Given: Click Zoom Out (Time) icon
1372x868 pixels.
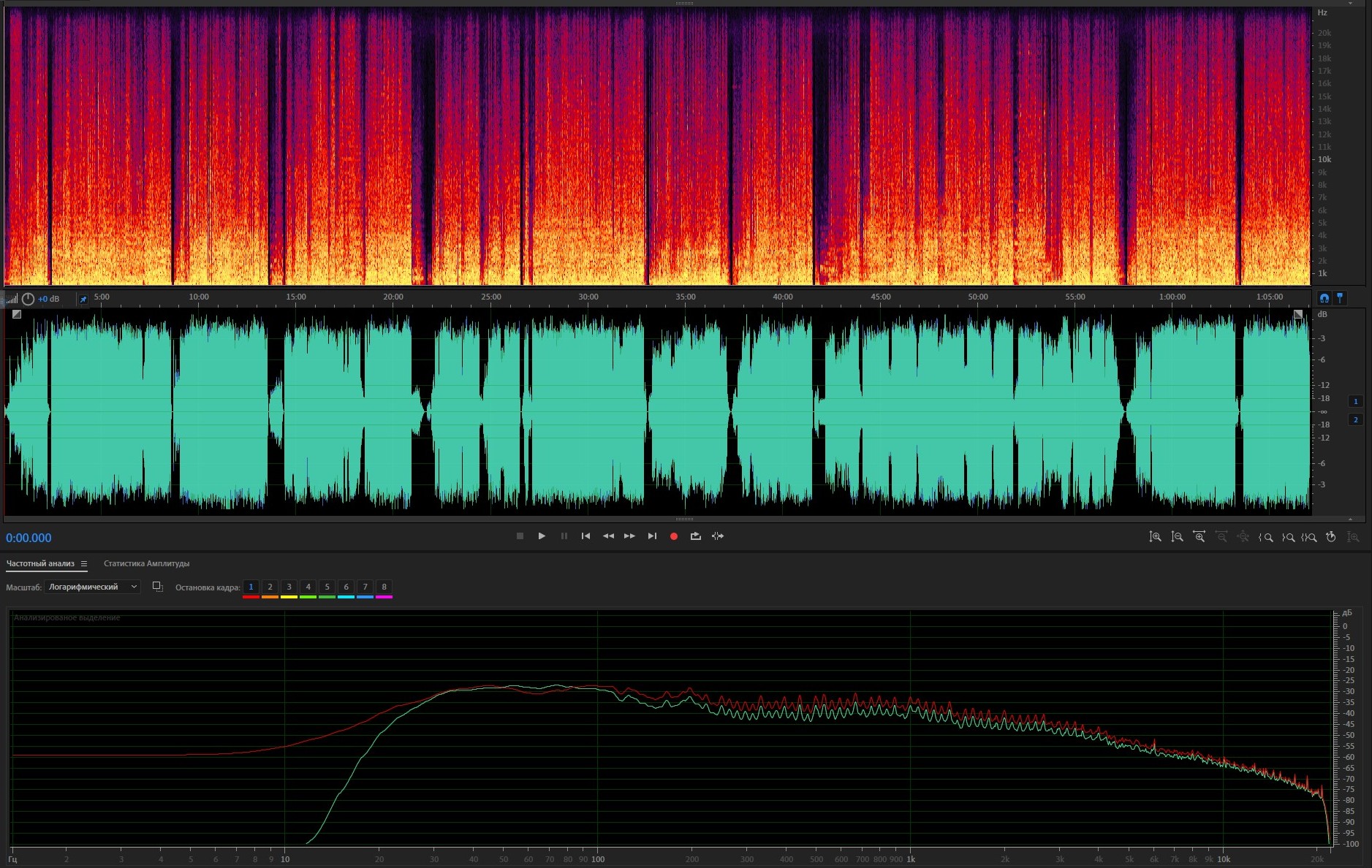Looking at the screenshot, I should point(1221,537).
